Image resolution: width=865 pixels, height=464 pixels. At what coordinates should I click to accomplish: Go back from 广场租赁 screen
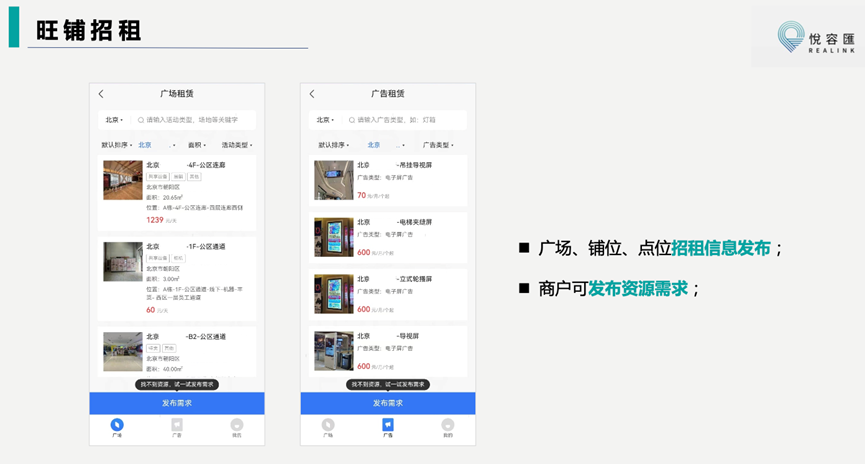coord(101,94)
